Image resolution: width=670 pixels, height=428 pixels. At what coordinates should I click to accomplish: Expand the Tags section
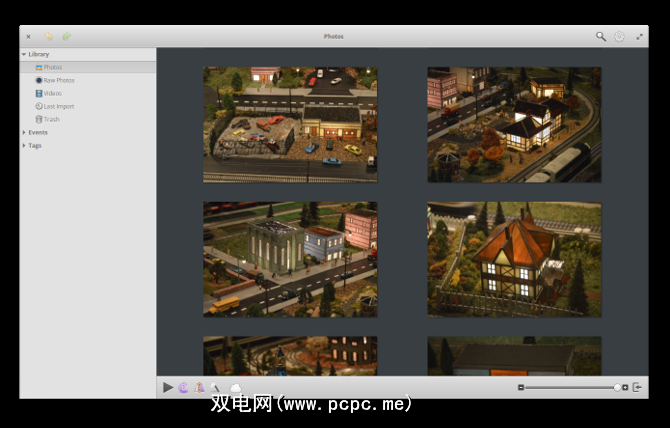[24, 146]
